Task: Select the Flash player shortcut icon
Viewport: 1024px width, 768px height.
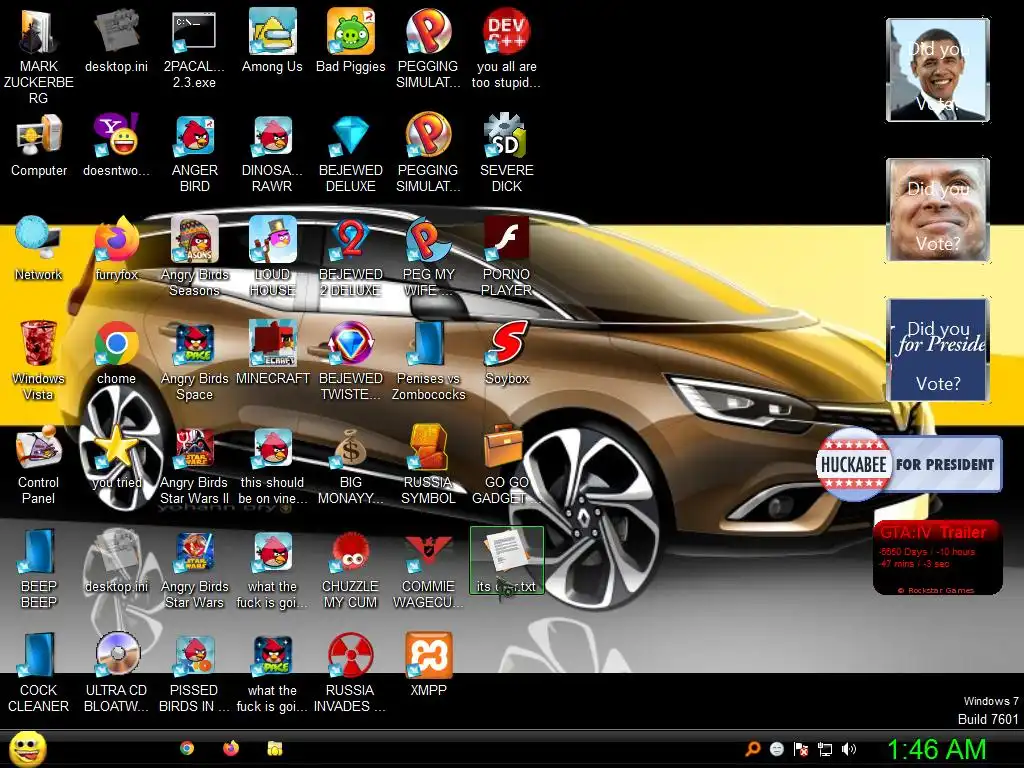Action: click(507, 239)
